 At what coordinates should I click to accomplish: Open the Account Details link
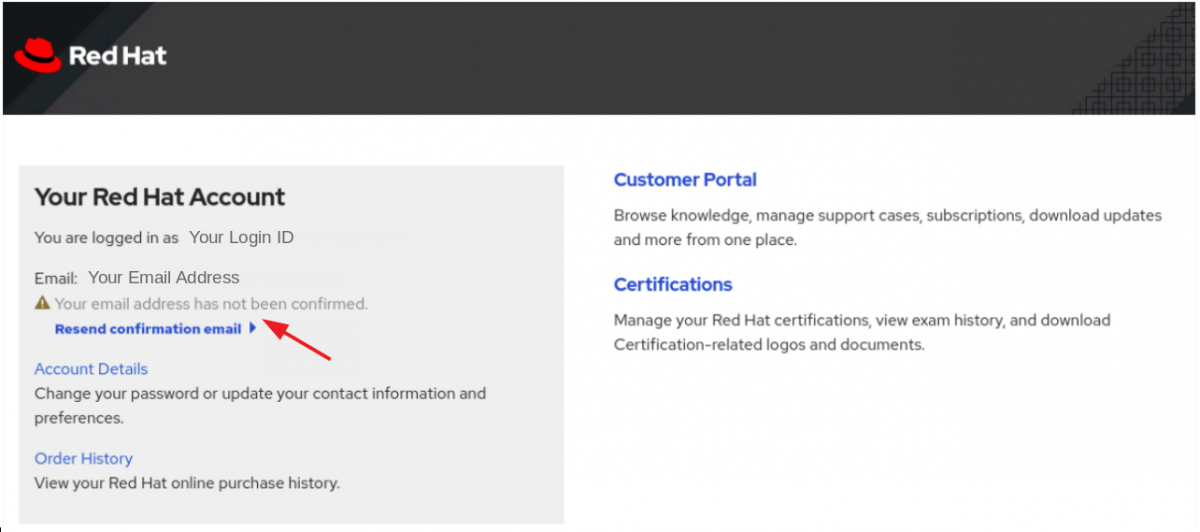91,369
